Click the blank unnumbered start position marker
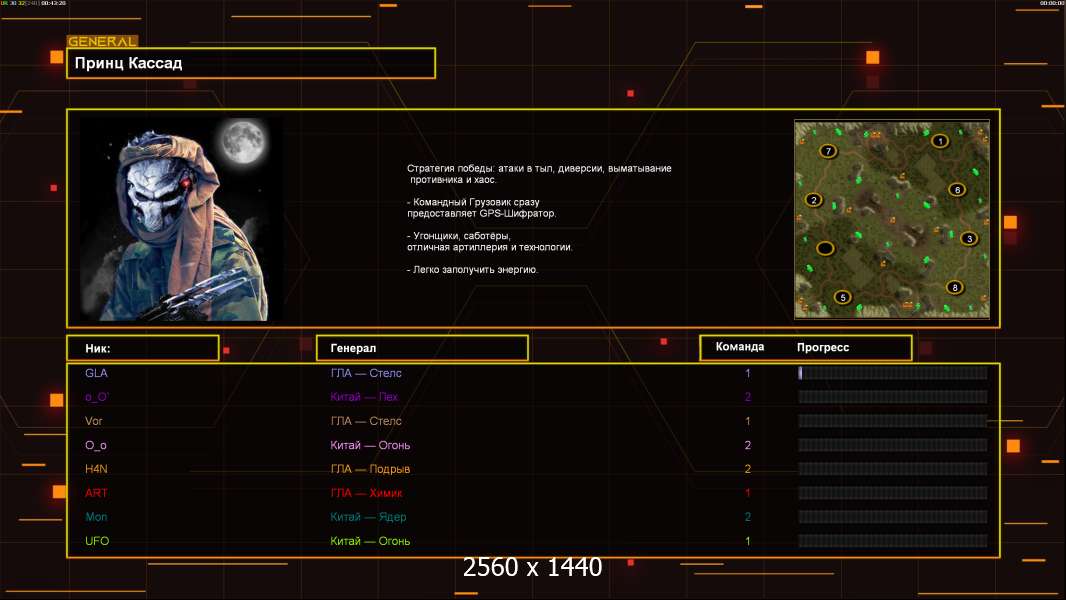This screenshot has height=600, width=1066. 825,248
